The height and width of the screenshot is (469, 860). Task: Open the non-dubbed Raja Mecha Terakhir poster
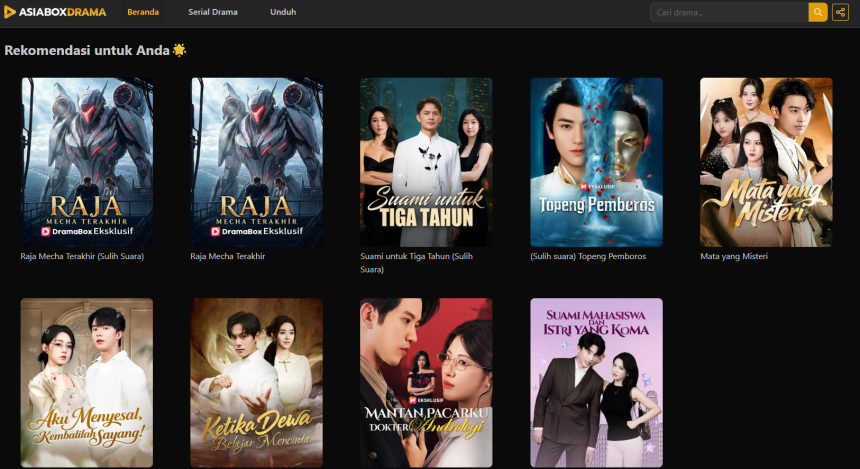[257, 162]
